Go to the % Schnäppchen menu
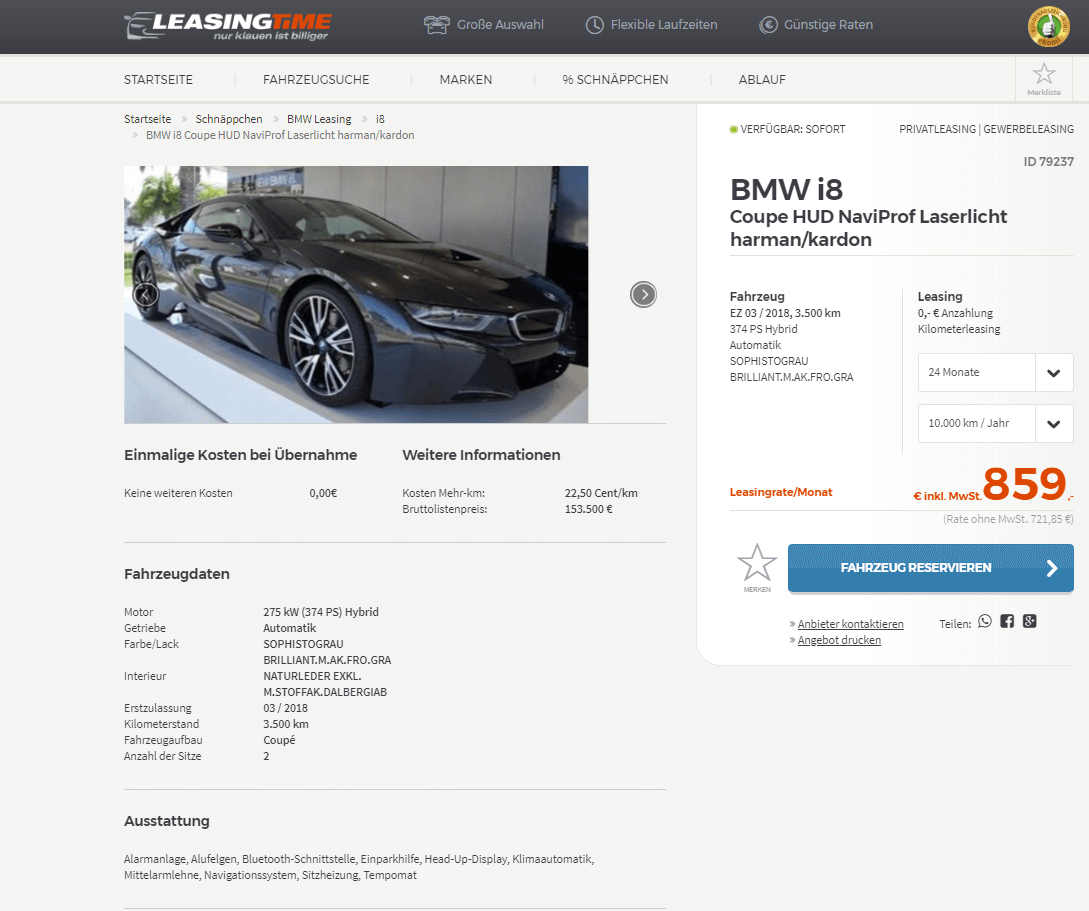This screenshot has height=911, width=1089. (x=615, y=80)
